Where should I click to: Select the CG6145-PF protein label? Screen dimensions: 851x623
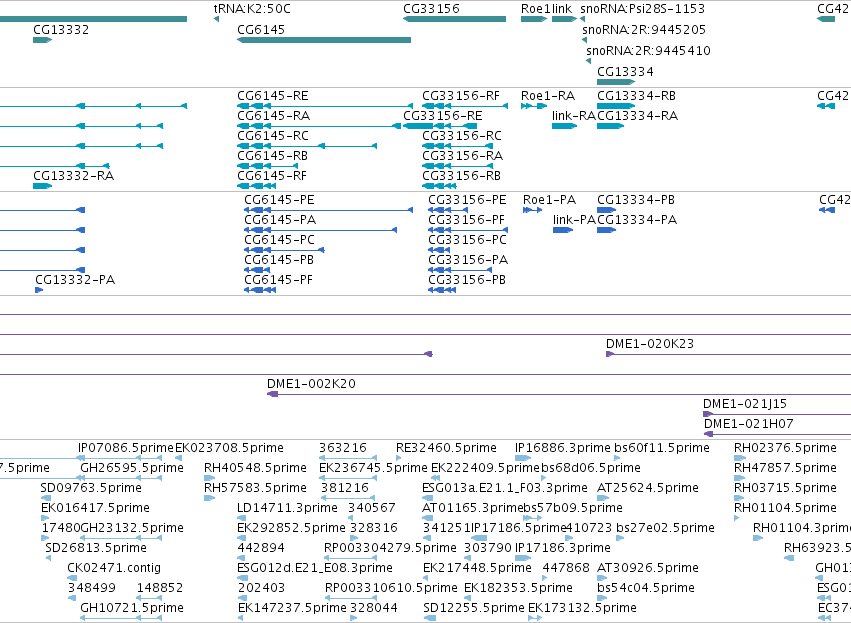[x=278, y=280]
